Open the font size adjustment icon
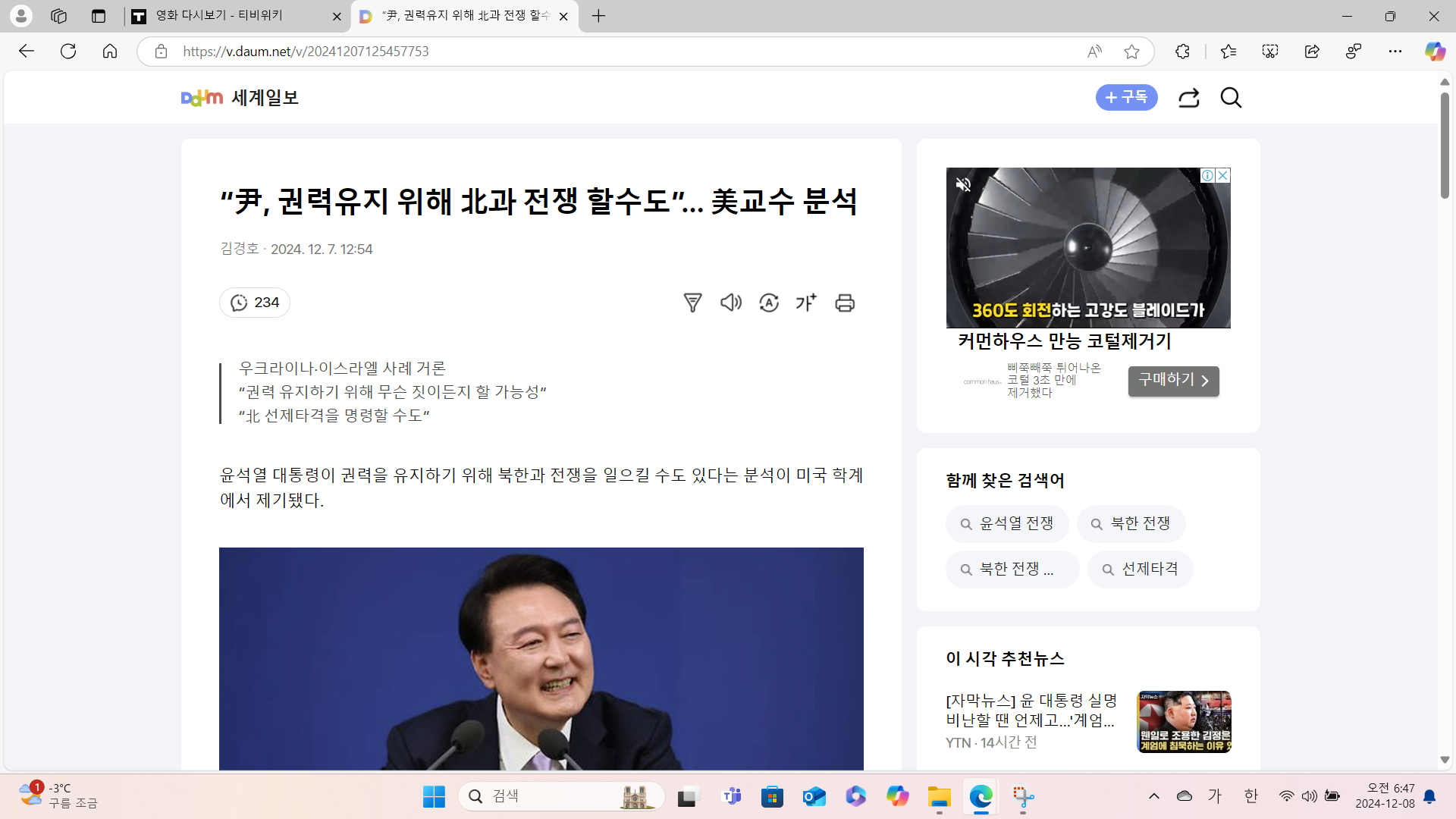The width and height of the screenshot is (1456, 819). coord(806,303)
